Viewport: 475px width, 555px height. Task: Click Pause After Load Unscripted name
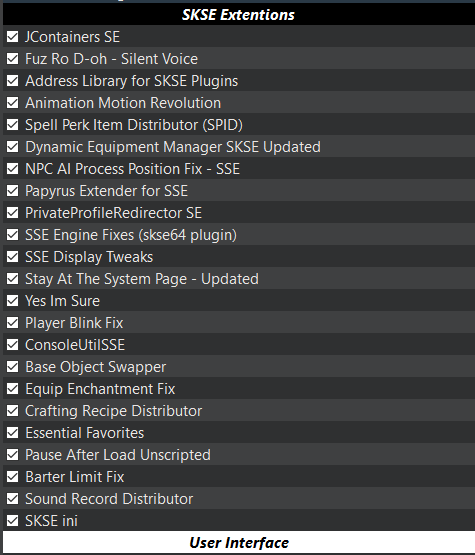118,455
